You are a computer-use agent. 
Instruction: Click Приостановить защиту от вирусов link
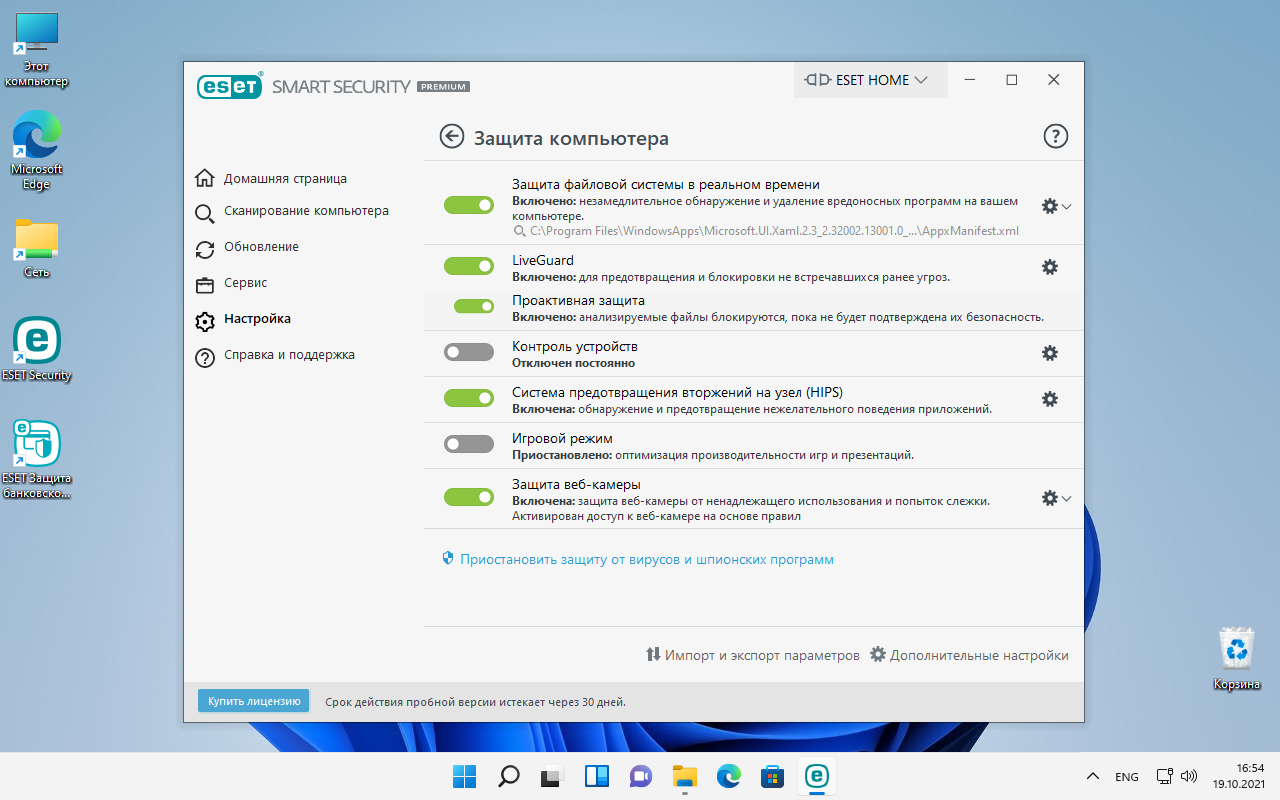pyautogui.click(x=645, y=559)
